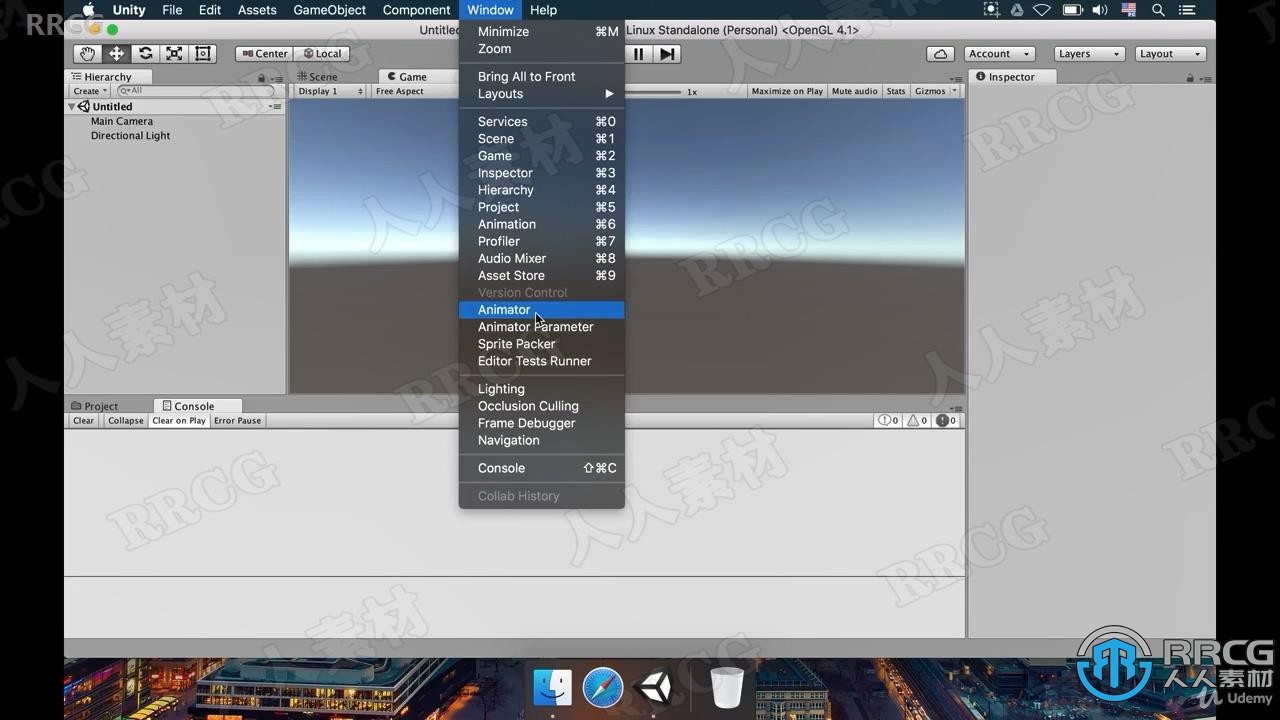This screenshot has height=720, width=1280.
Task: Choose Profiler from Window menu
Action: [541, 241]
